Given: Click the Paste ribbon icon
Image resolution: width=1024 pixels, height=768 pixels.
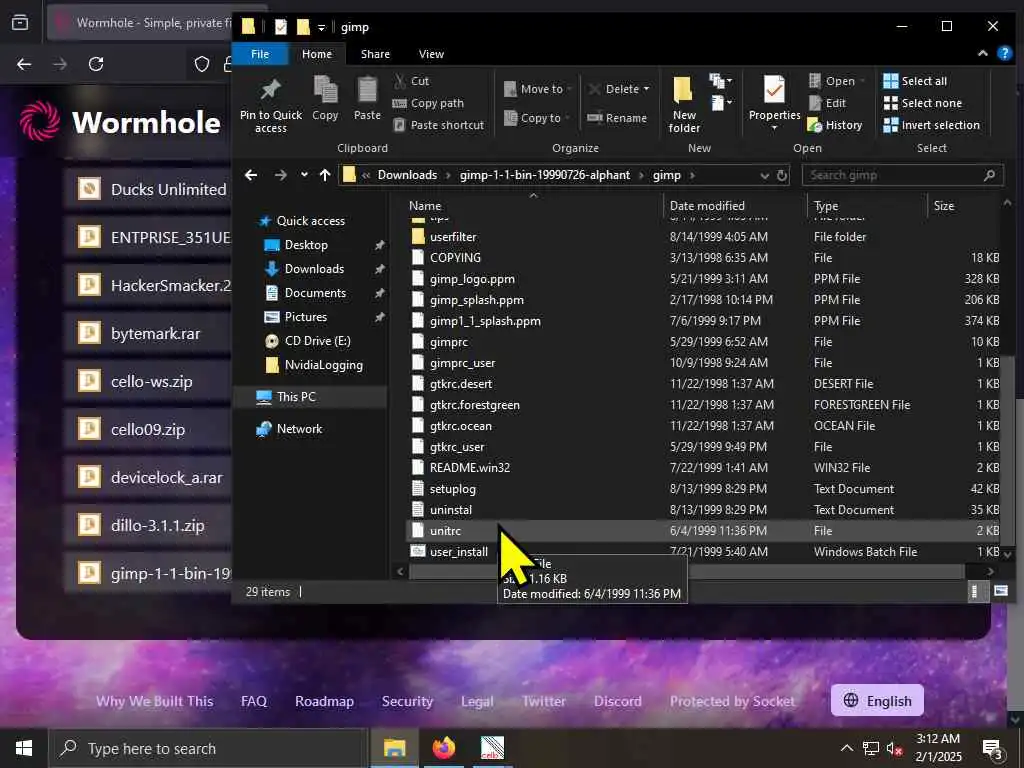Looking at the screenshot, I should coord(367,99).
